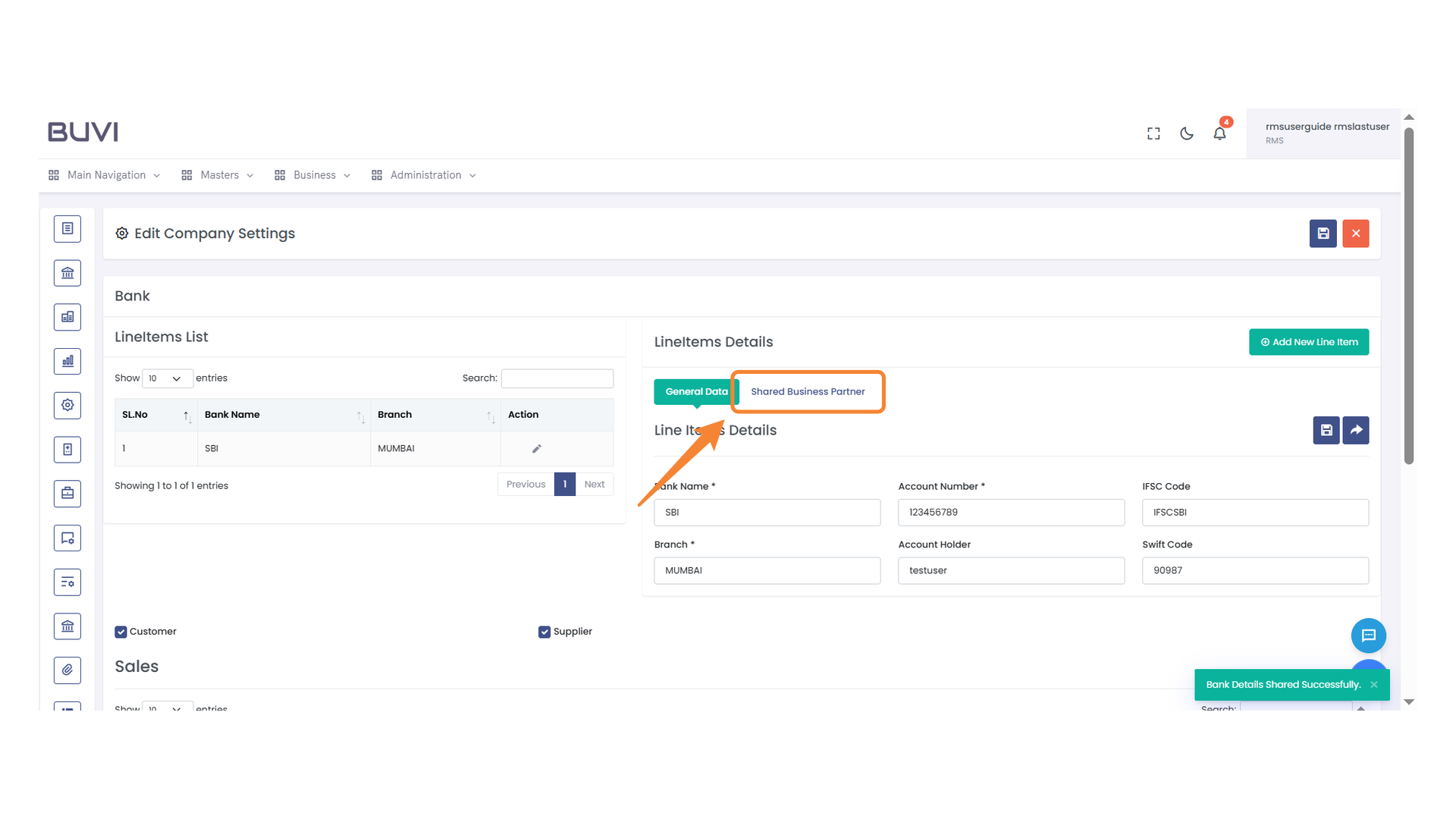Open the Masters navigation dropdown

(218, 175)
